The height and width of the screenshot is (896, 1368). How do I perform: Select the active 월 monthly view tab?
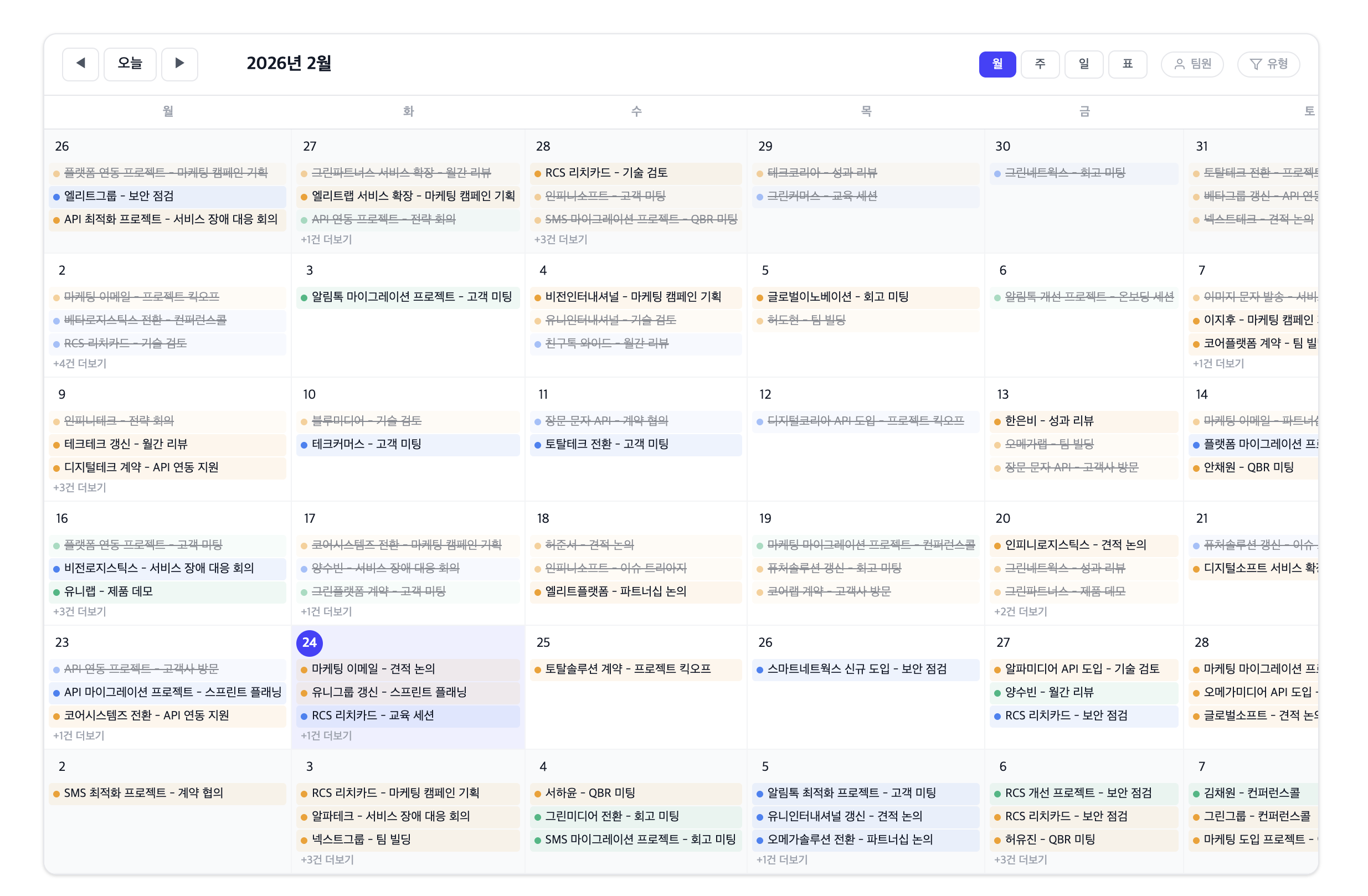[999, 64]
